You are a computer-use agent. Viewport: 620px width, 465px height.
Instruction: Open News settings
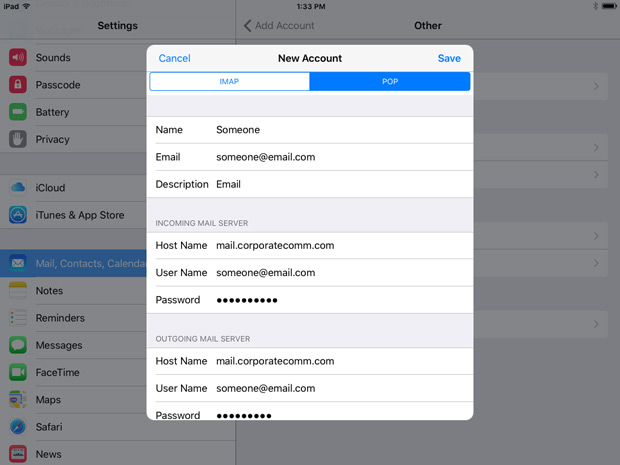tap(118, 454)
